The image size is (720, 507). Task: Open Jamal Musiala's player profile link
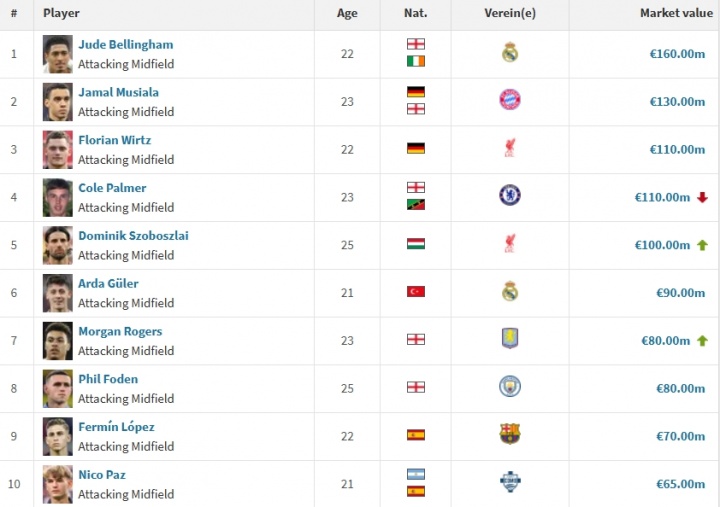(118, 92)
